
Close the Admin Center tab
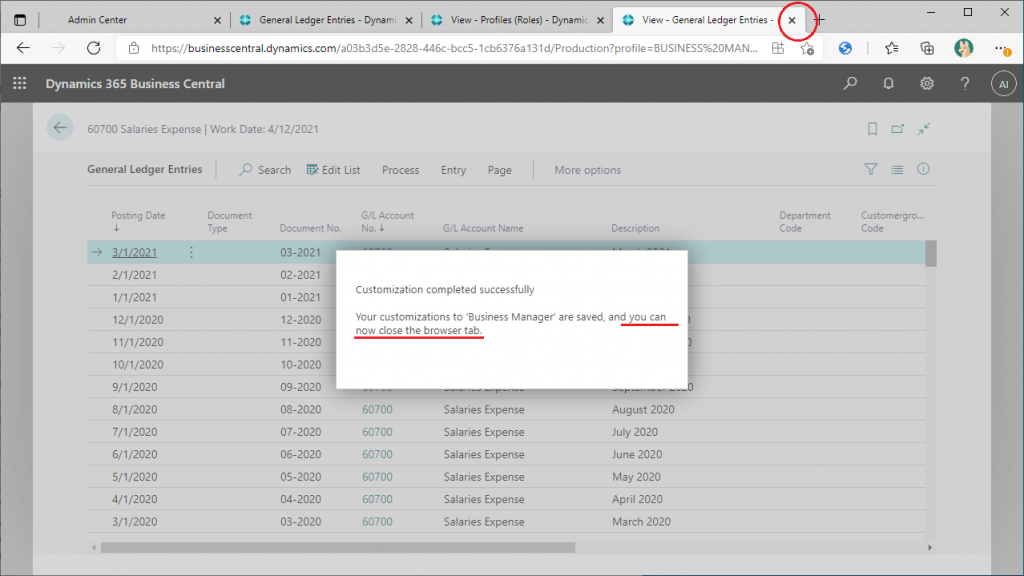pyautogui.click(x=217, y=20)
